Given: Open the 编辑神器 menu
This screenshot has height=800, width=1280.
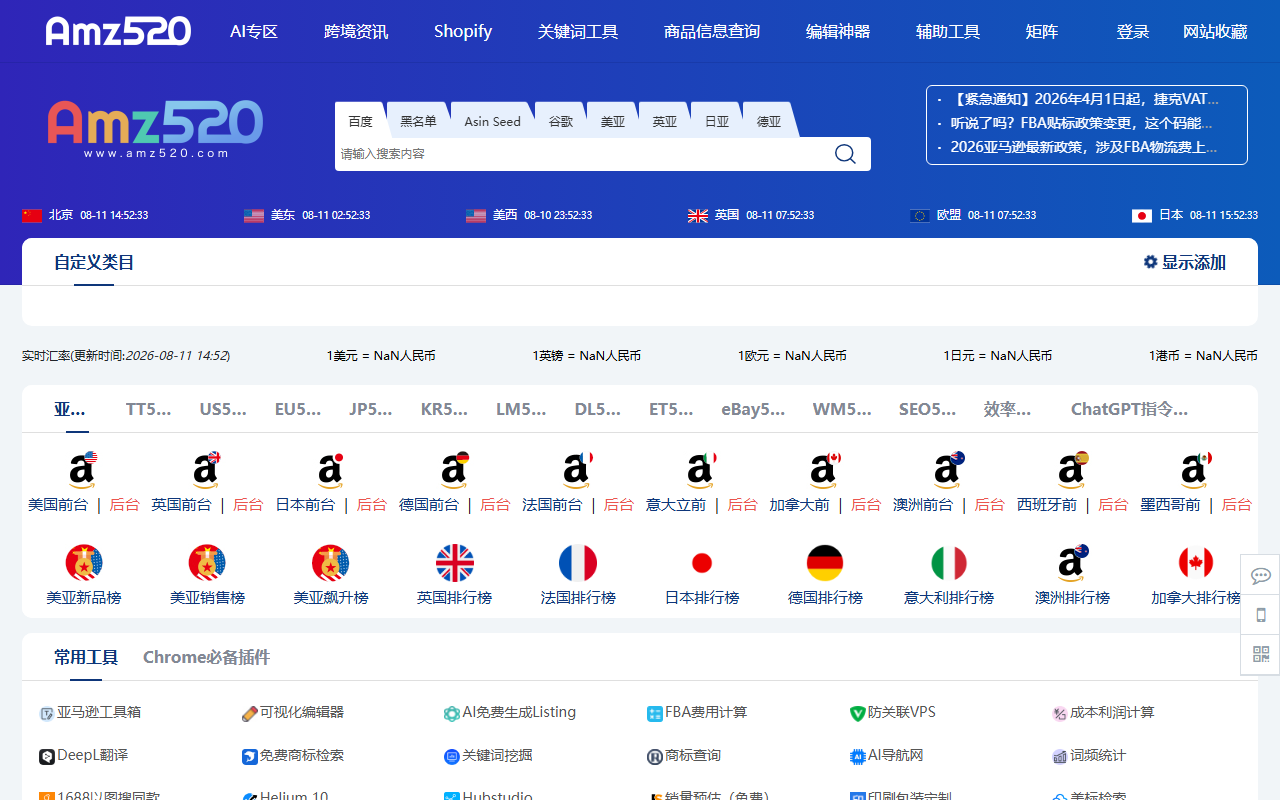Looking at the screenshot, I should point(838,31).
